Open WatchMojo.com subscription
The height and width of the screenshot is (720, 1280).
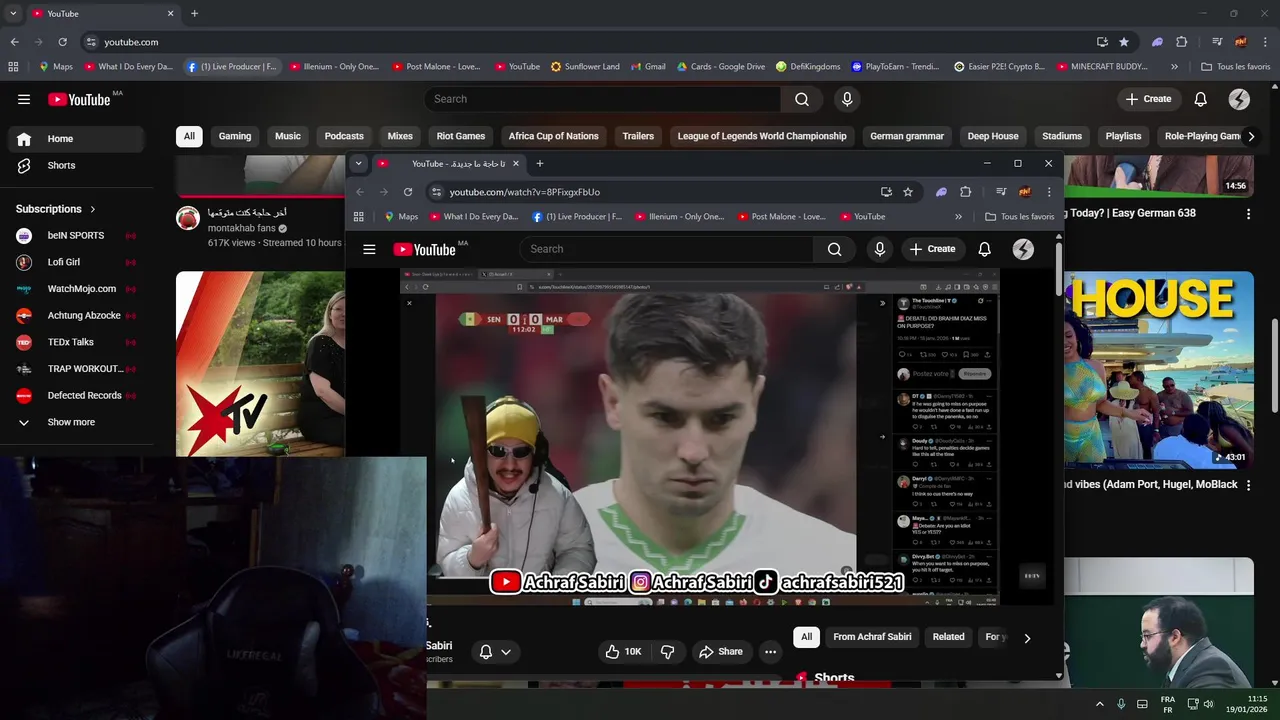click(x=77, y=289)
